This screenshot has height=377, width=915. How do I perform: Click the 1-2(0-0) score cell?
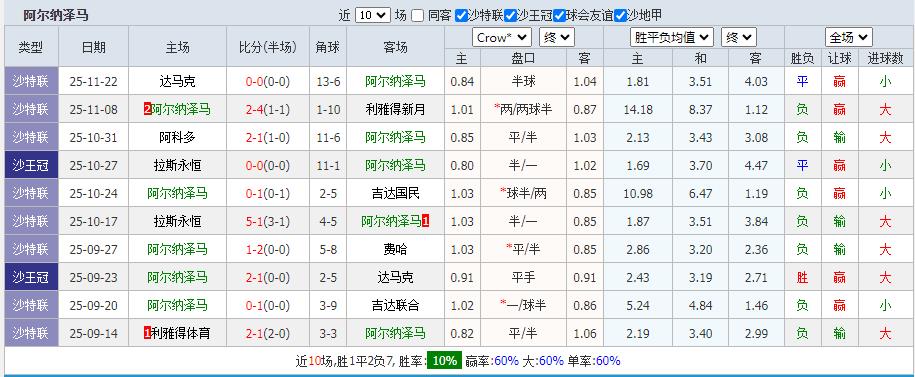(x=268, y=249)
